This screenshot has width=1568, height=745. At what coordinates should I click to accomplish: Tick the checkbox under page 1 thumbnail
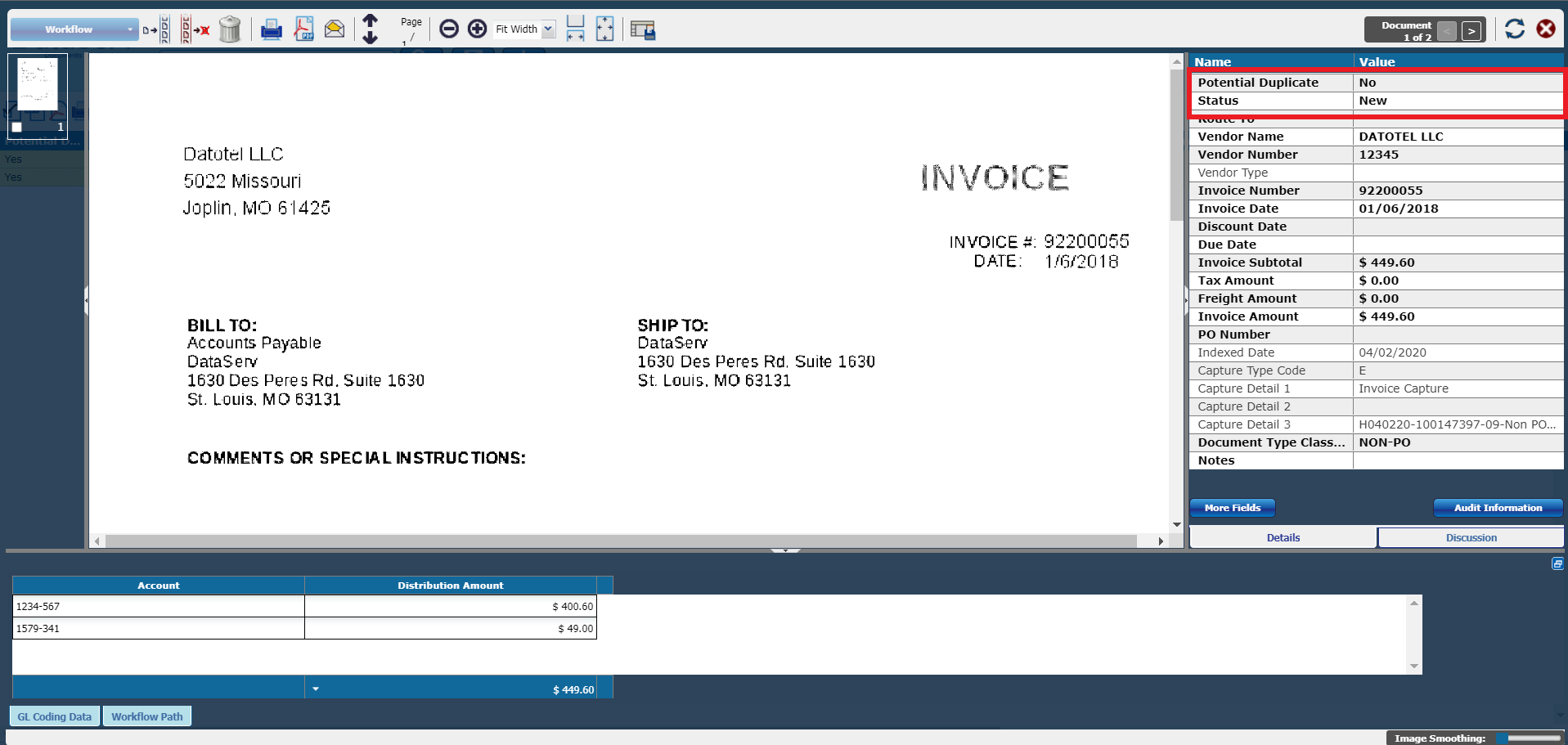[x=16, y=128]
